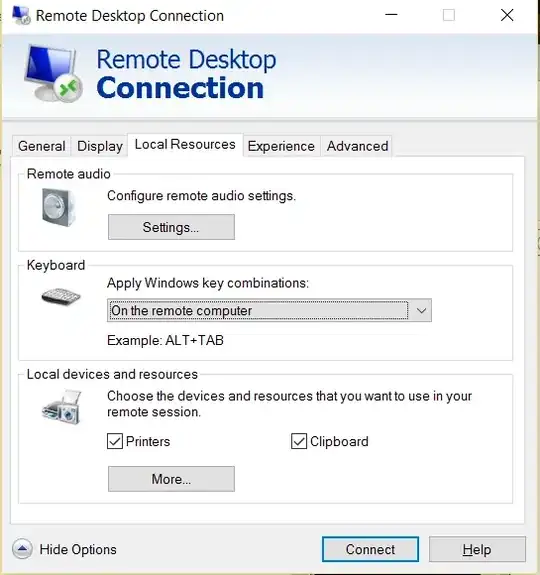Click the 'Remote audio' group label
540x575 pixels.
[x=69, y=174]
